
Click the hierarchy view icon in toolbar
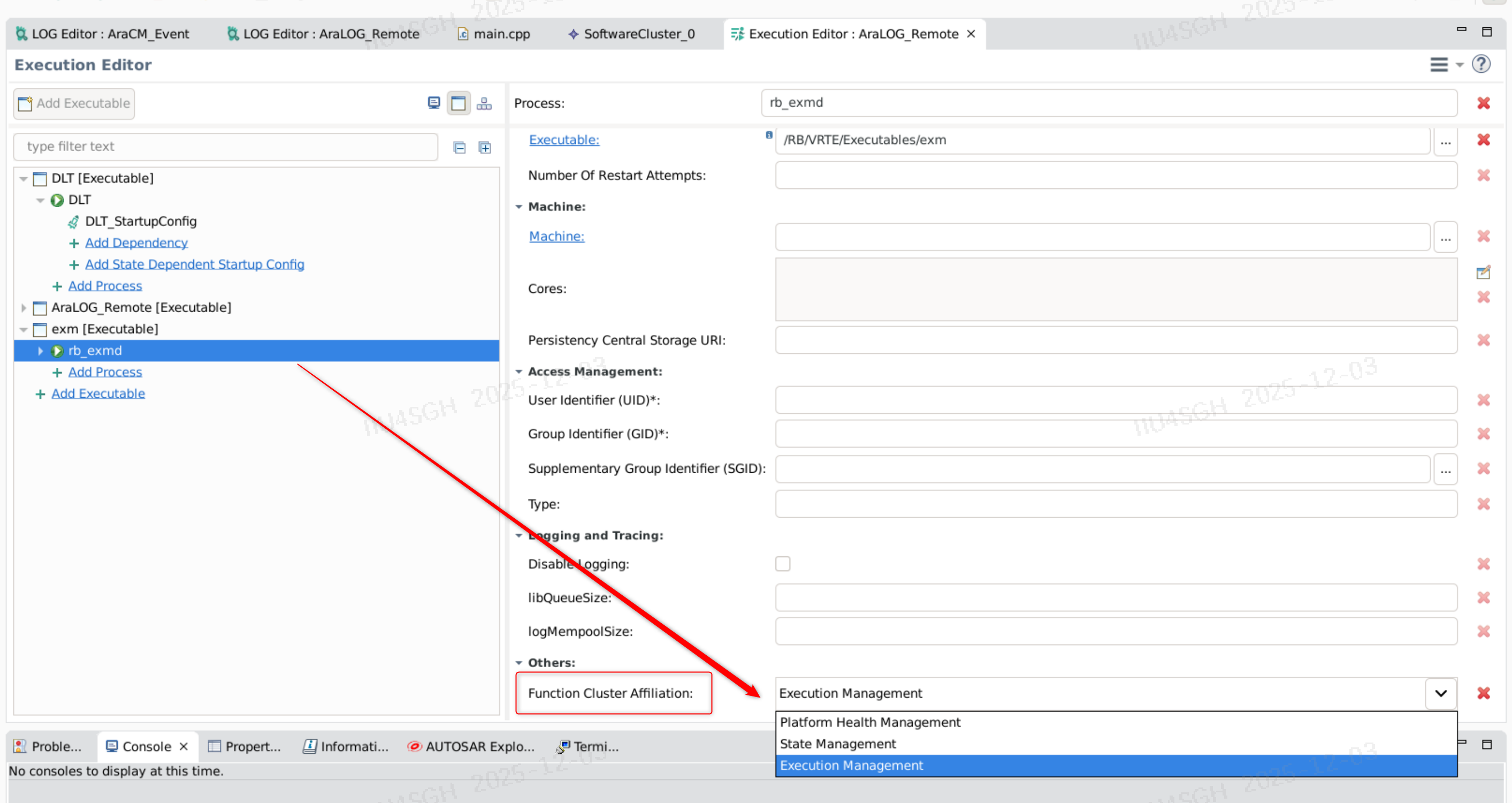tap(484, 103)
